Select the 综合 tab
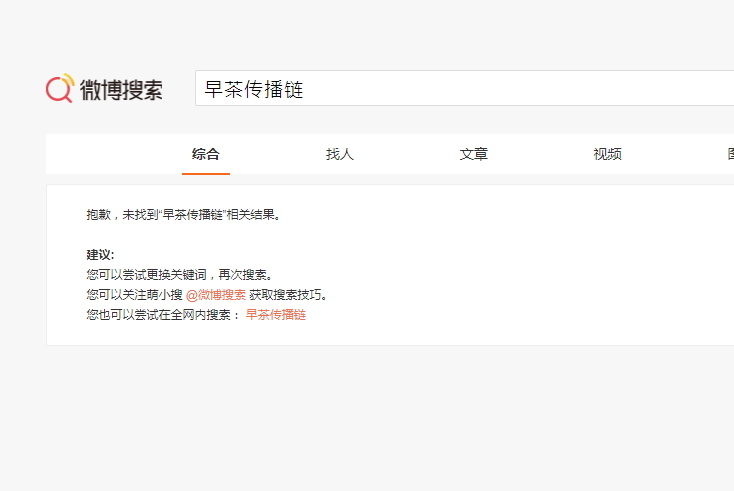The width and height of the screenshot is (734, 491). tap(206, 154)
